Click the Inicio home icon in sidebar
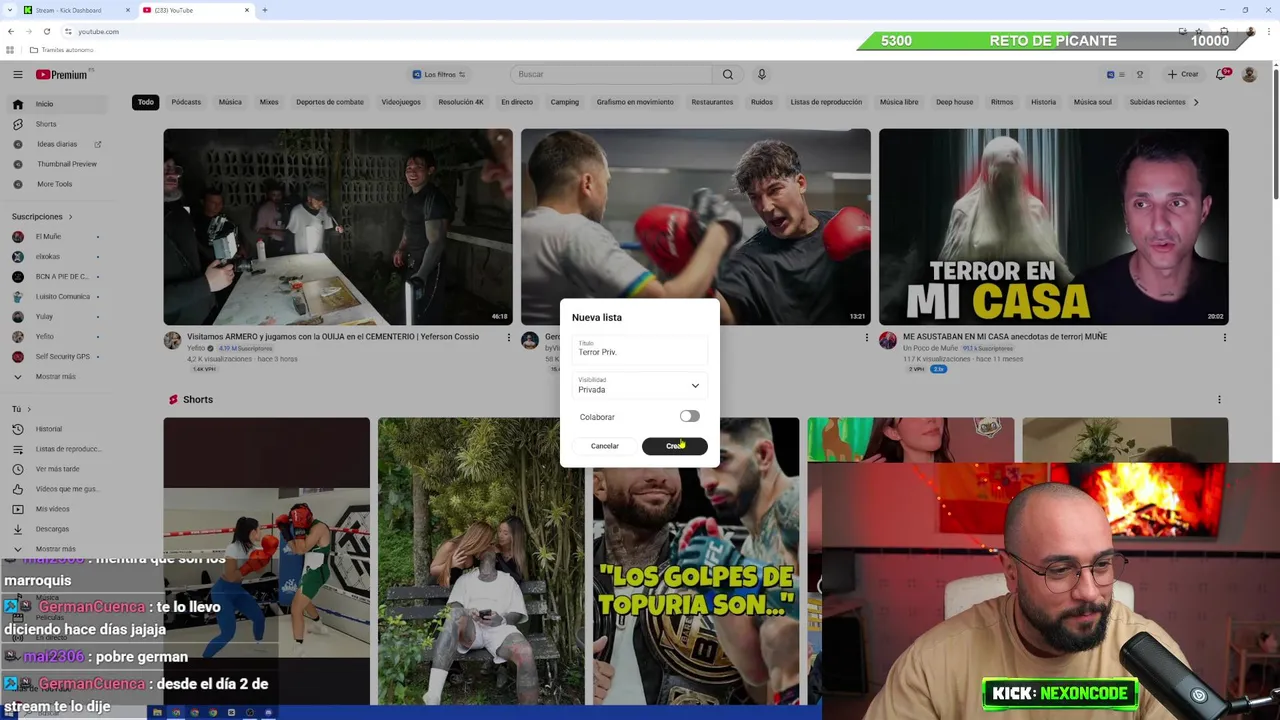Screen dimensions: 1280x720 click(17, 104)
